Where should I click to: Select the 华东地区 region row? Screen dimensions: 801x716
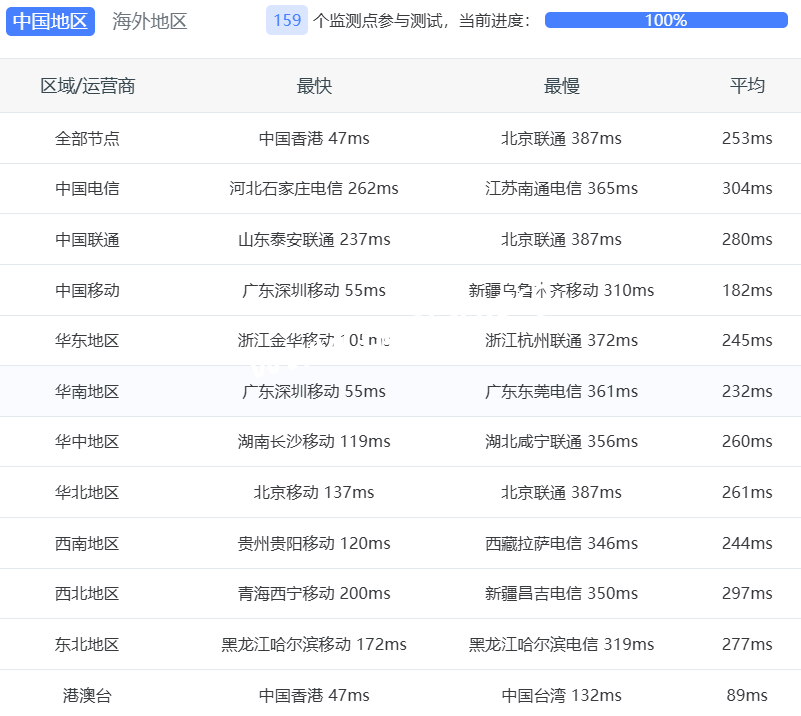coord(87,340)
